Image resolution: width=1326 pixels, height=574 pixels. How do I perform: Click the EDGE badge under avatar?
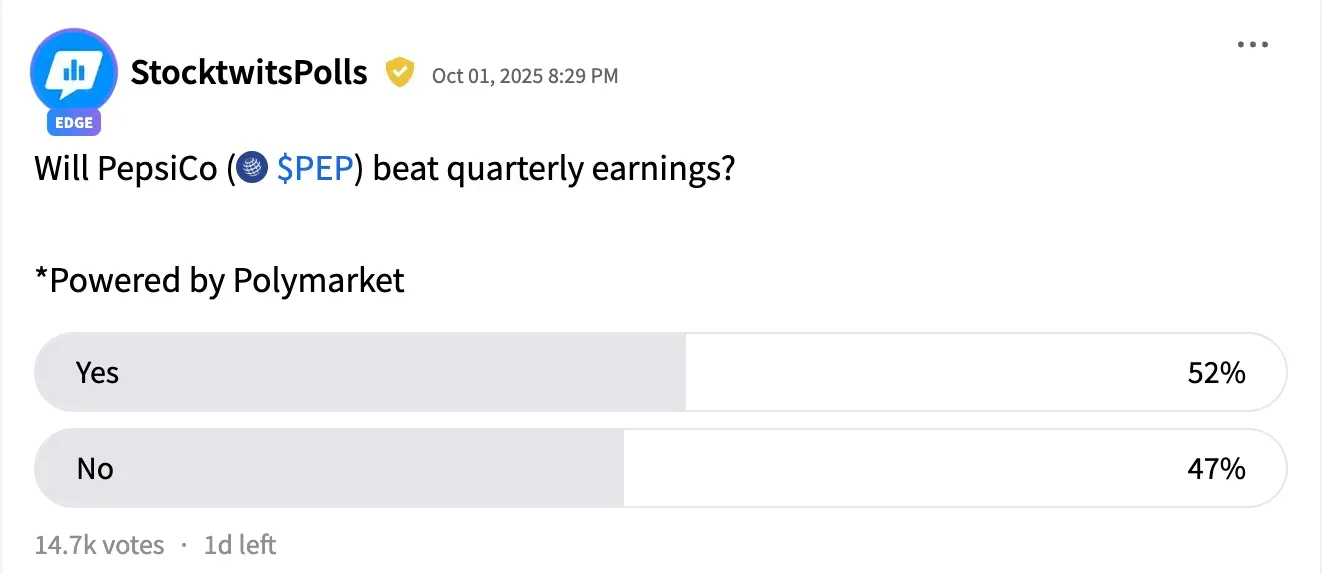click(74, 124)
